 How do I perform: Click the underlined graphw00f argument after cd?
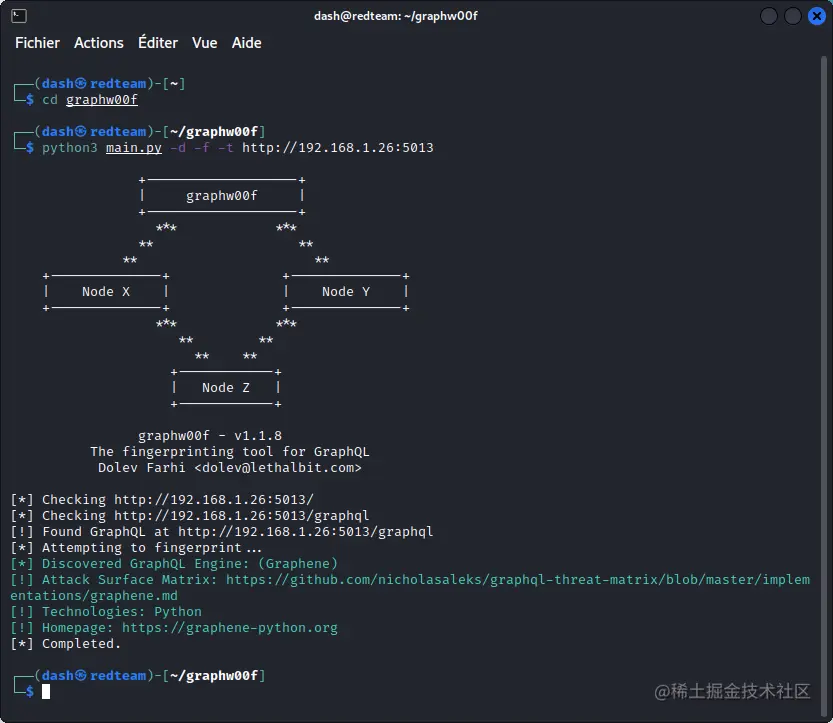(101, 100)
